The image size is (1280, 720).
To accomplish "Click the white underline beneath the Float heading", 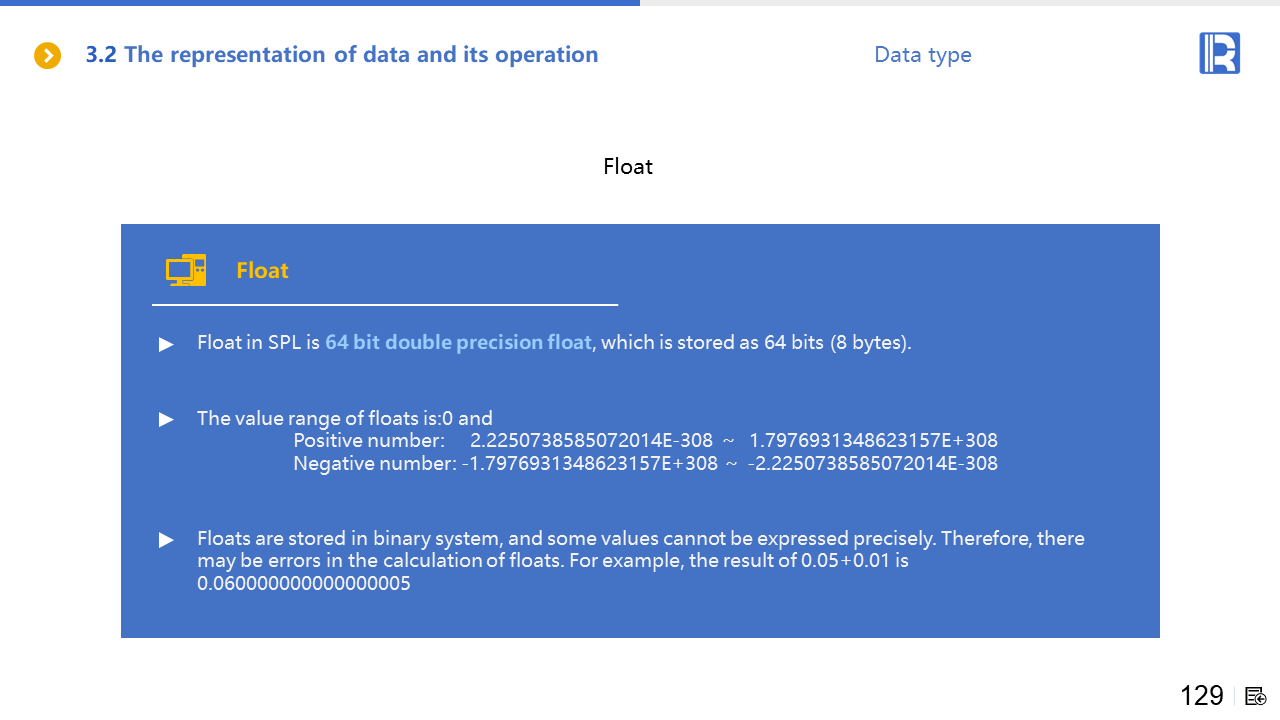I will pyautogui.click(x=385, y=304).
